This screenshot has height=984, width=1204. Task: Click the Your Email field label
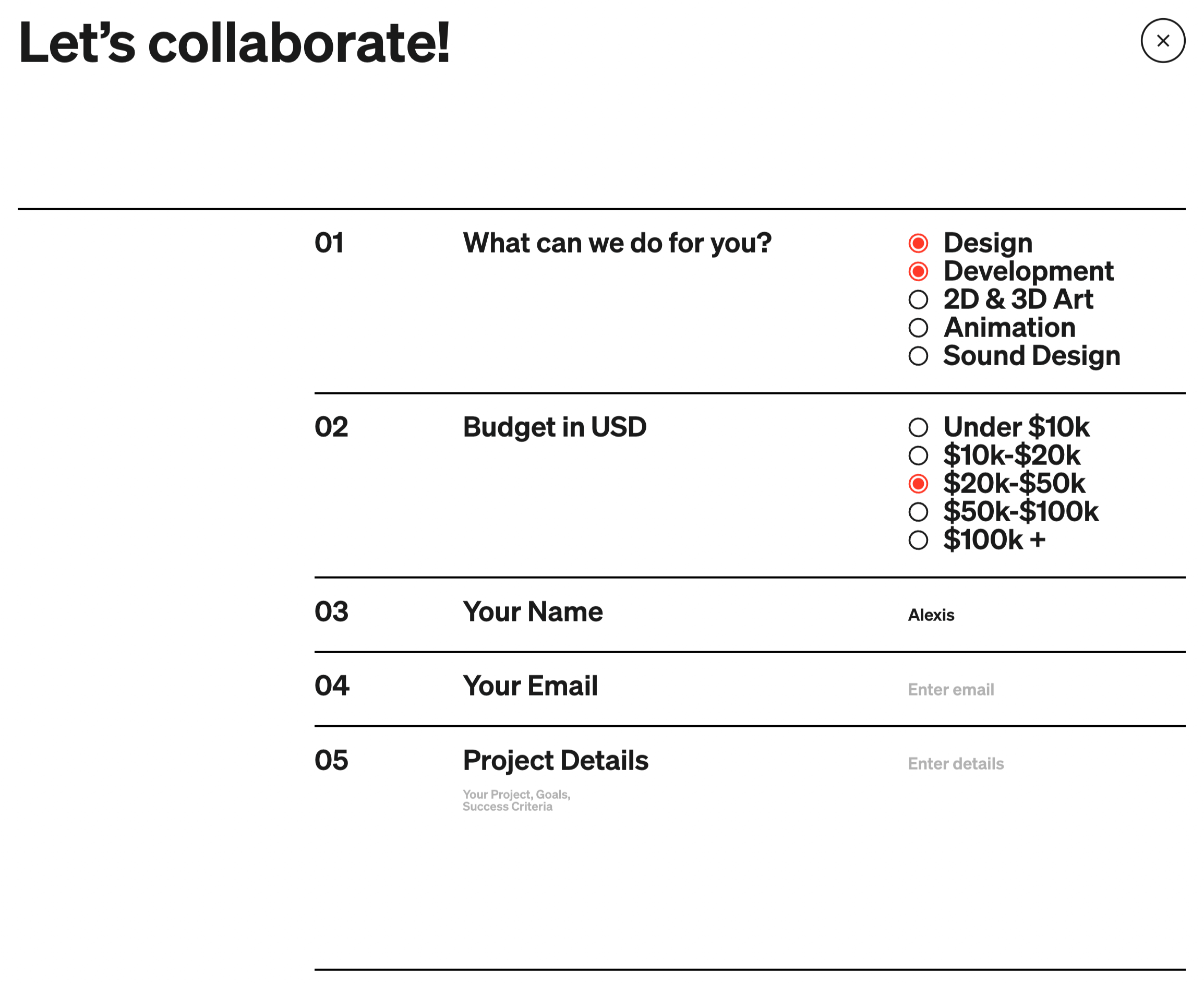click(530, 686)
